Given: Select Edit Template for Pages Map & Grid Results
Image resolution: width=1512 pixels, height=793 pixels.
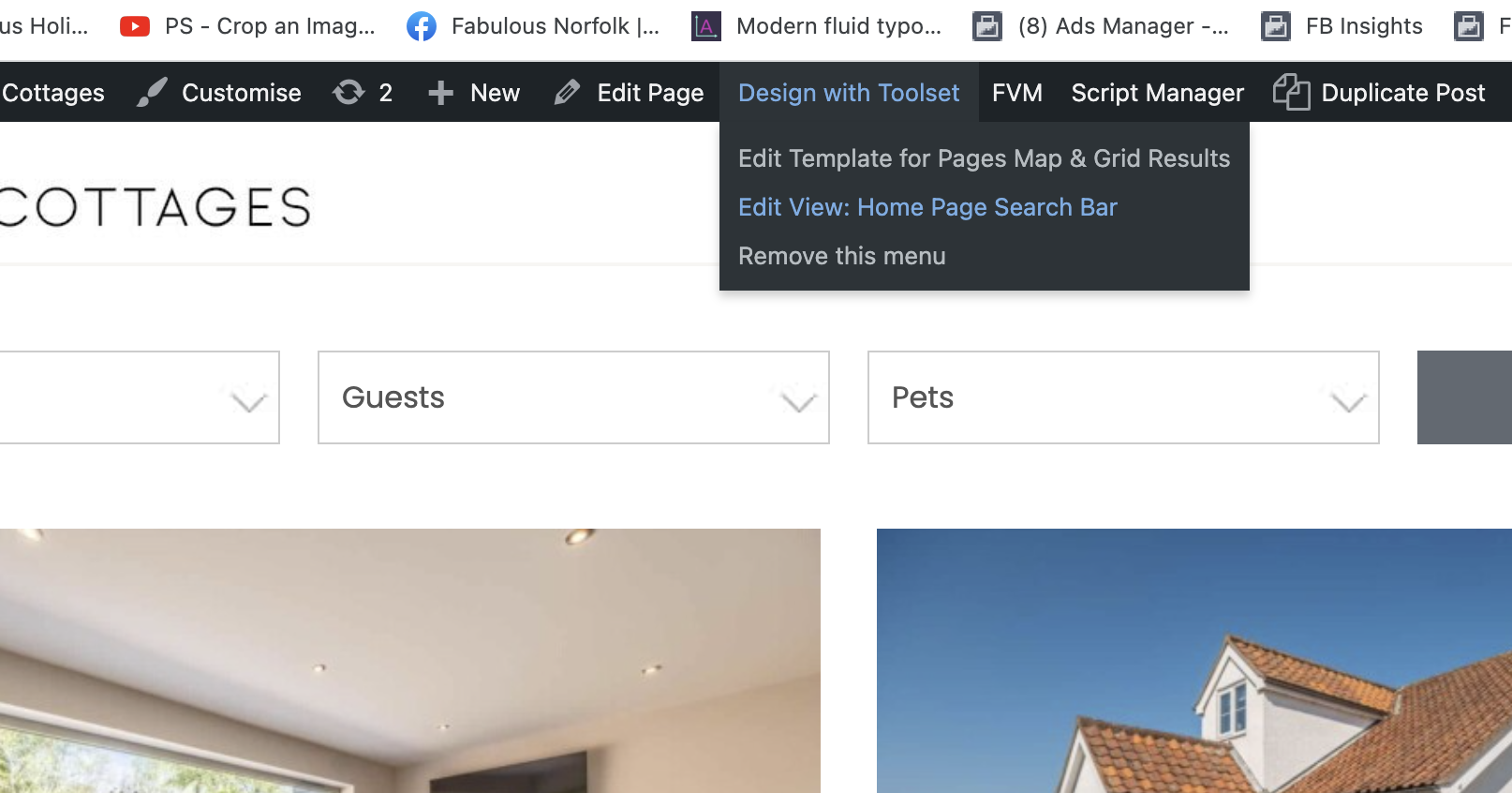Looking at the screenshot, I should coord(984,158).
